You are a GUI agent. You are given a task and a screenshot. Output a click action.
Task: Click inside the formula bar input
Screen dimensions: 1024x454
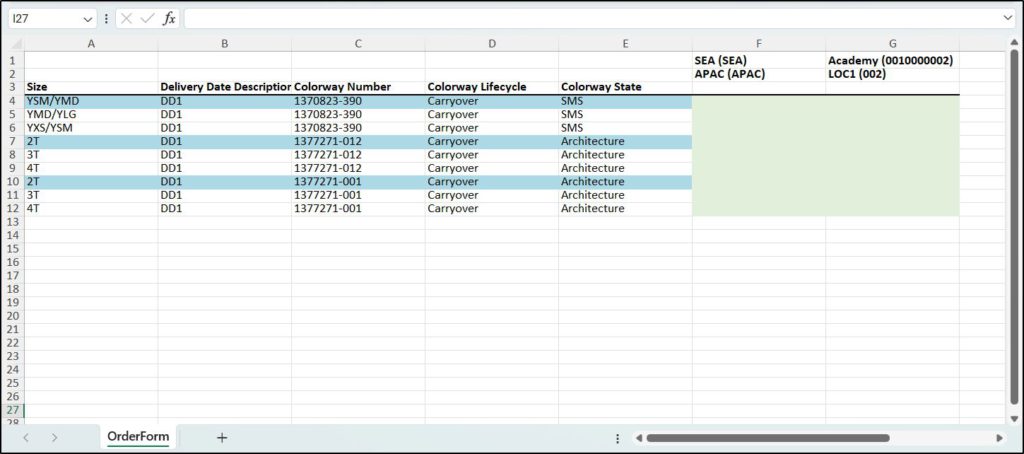coord(590,19)
